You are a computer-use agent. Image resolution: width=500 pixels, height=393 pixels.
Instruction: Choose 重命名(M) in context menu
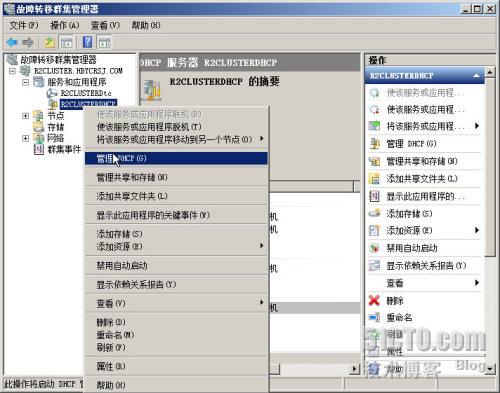point(176,335)
